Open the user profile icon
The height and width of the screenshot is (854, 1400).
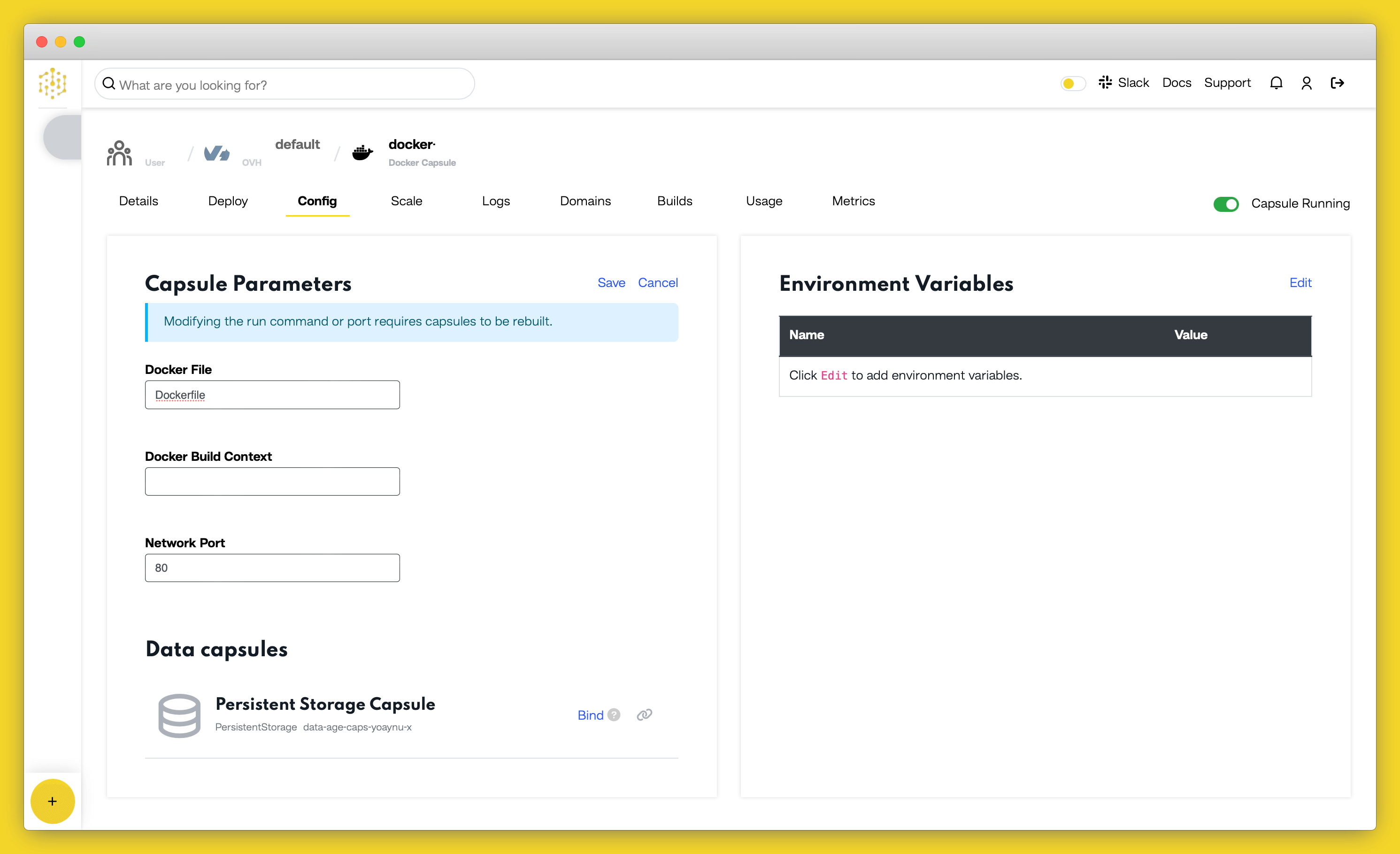point(1306,83)
